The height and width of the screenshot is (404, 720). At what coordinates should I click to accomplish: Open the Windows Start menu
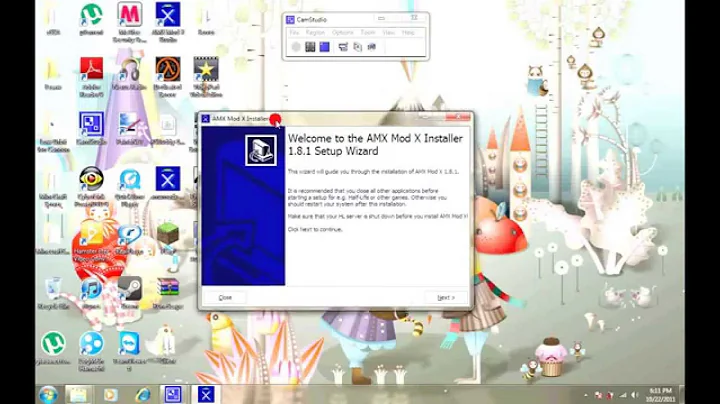48,394
